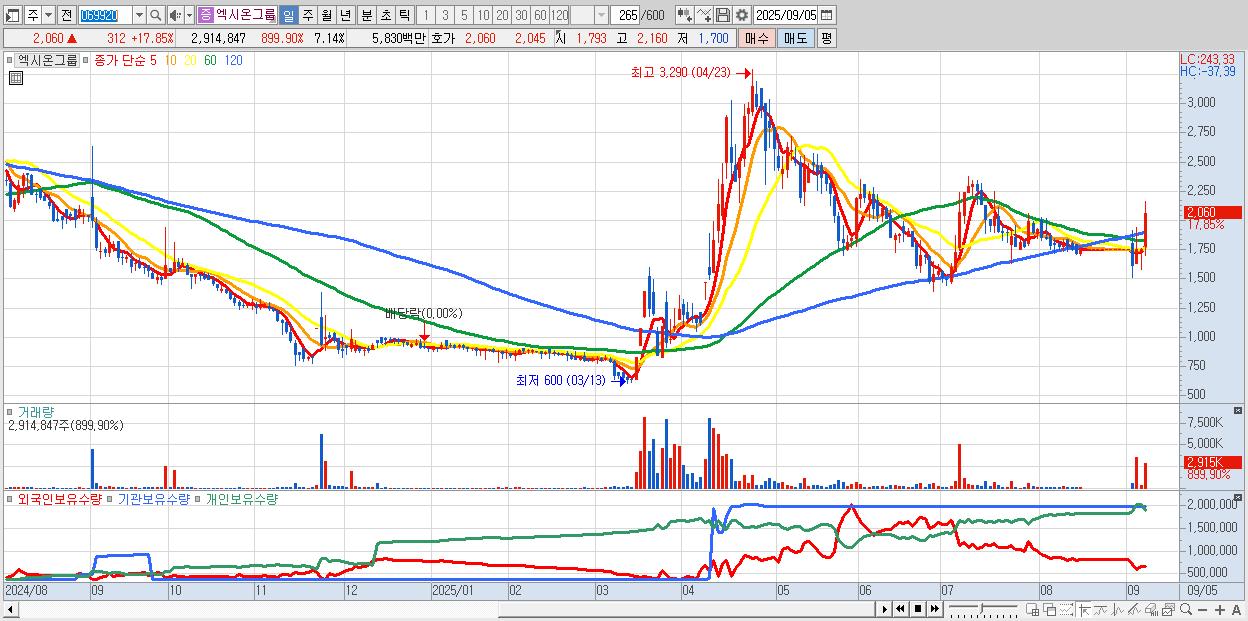Select the 120 interval button
The width and height of the screenshot is (1248, 621).
560,15
